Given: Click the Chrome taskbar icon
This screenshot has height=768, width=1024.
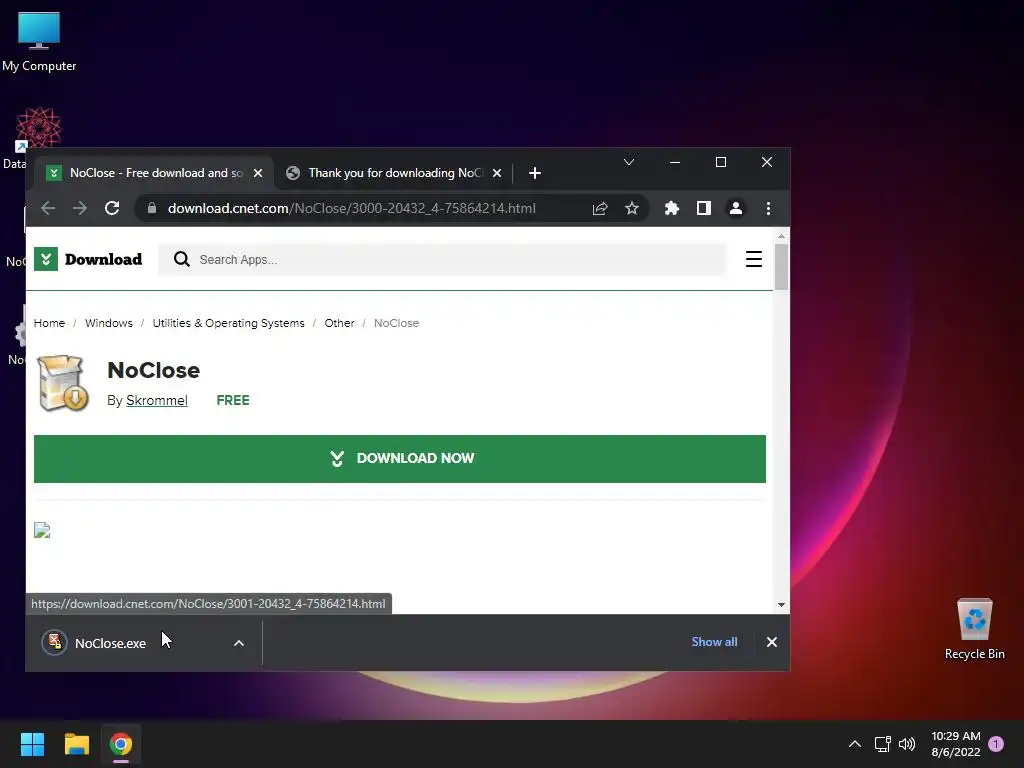Looking at the screenshot, I should point(121,744).
